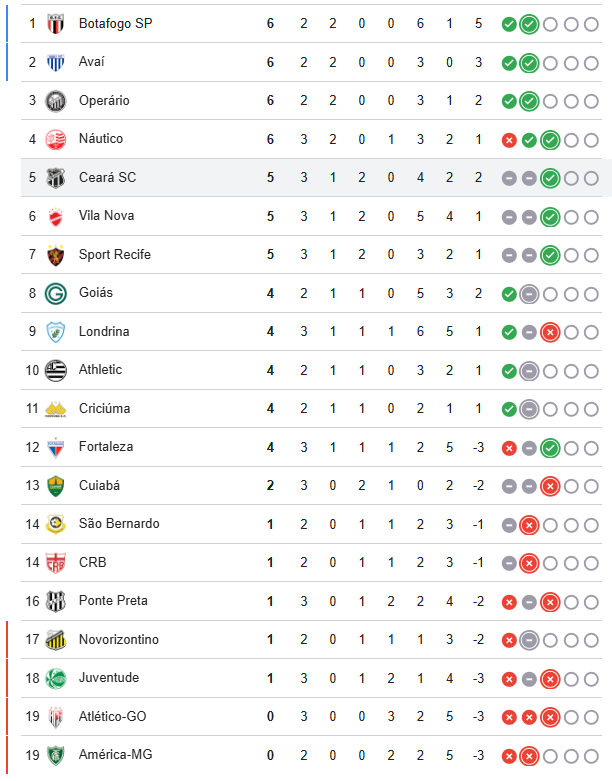Screen dimensions: 612x781
Task: Click Náutico's first red loss result icon
Action: click(x=509, y=140)
